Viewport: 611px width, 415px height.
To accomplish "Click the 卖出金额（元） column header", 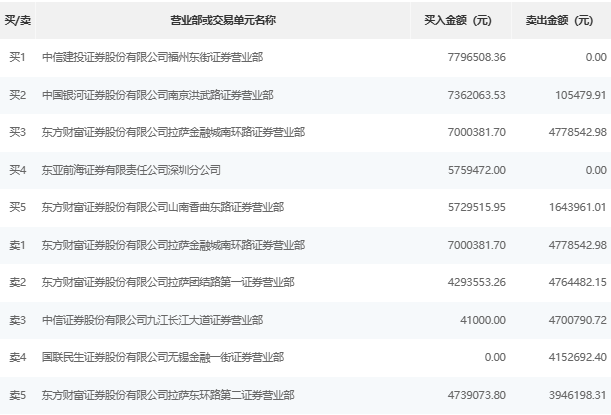I will 560,20.
